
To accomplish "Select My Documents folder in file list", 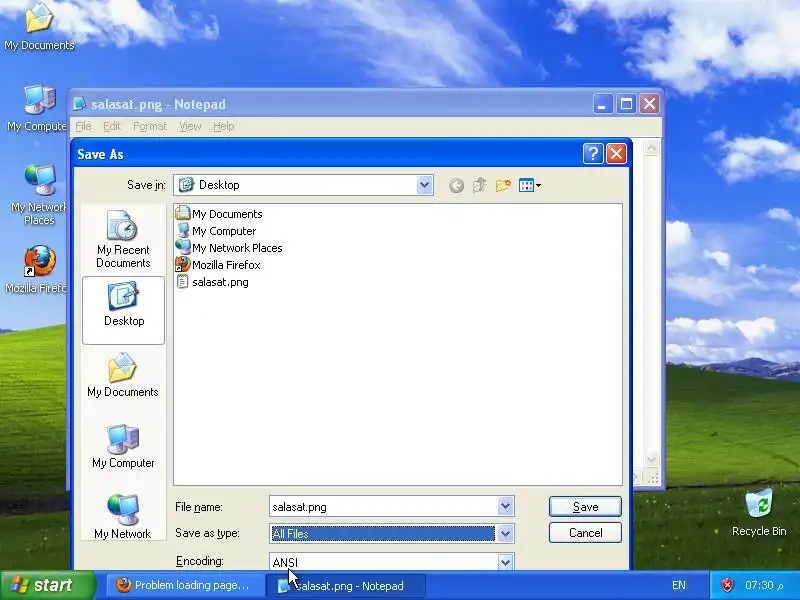I will 219,214.
